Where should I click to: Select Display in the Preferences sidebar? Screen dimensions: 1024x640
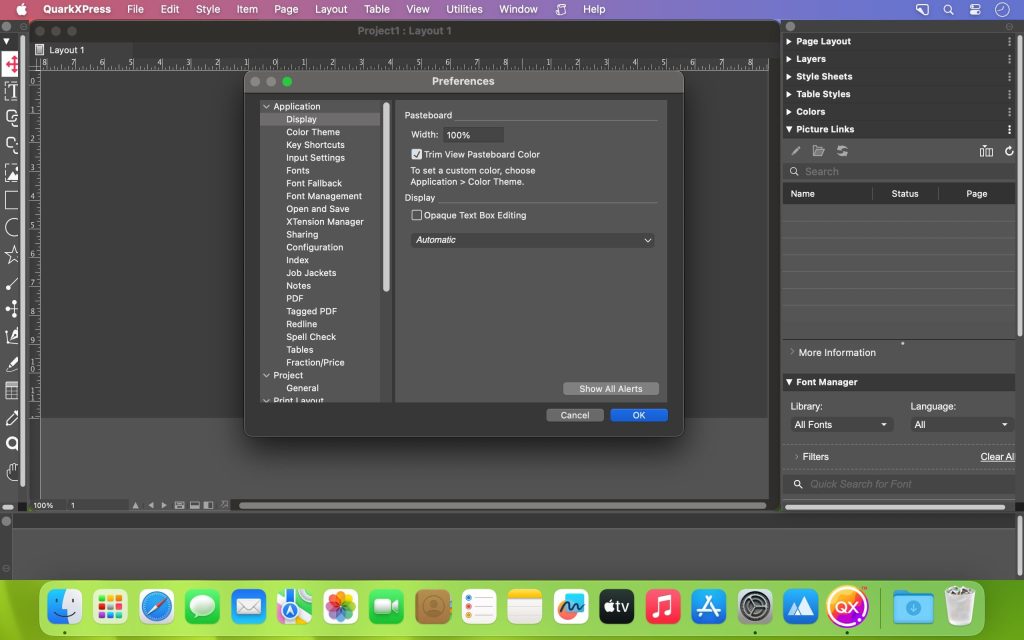pyautogui.click(x=302, y=118)
